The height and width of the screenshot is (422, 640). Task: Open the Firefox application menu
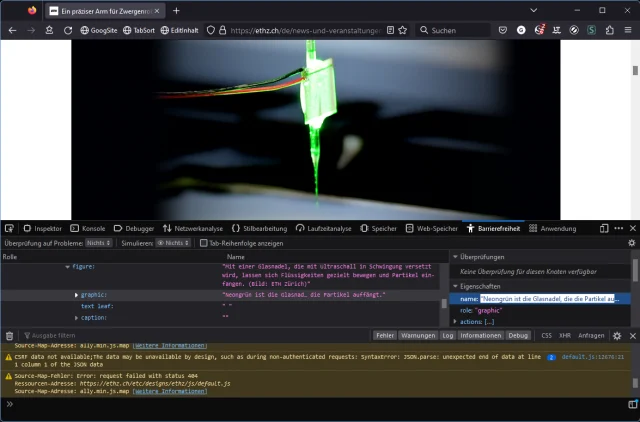pyautogui.click(x=627, y=31)
